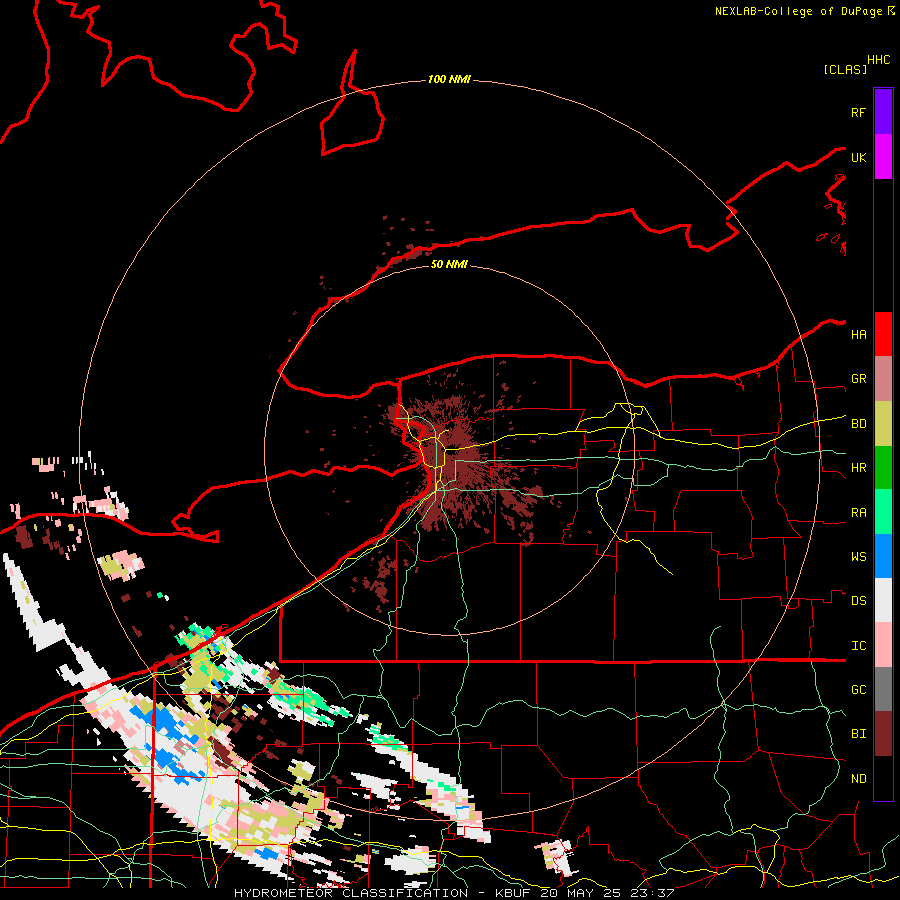The image size is (900, 900).
Task: Click the 50 NMI range ring label
Action: tap(449, 264)
